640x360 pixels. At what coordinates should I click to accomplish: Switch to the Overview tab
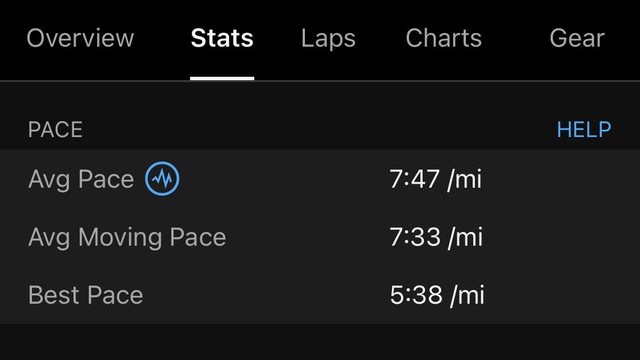coord(80,38)
